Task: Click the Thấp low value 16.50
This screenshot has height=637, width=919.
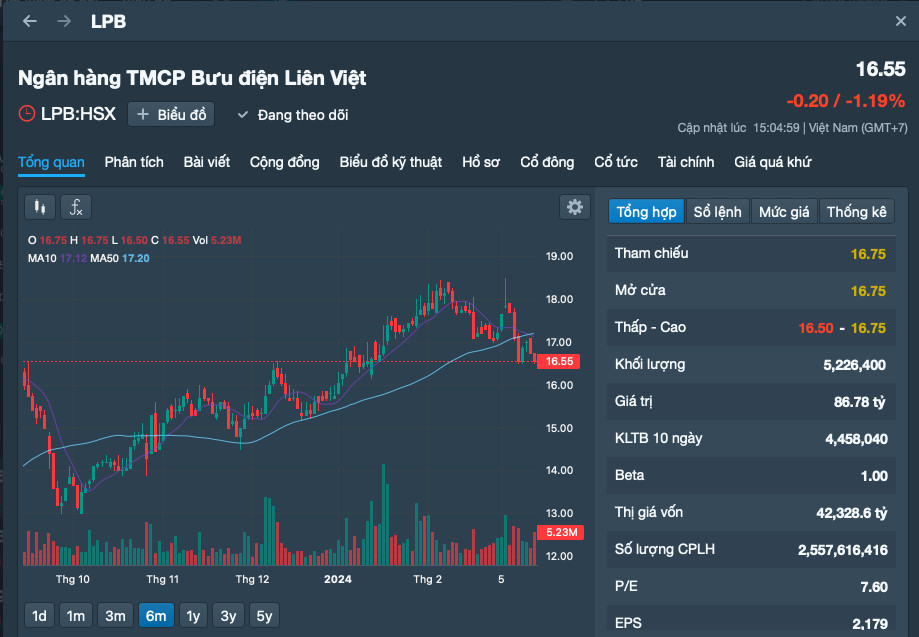Action: pyautogui.click(x=815, y=328)
